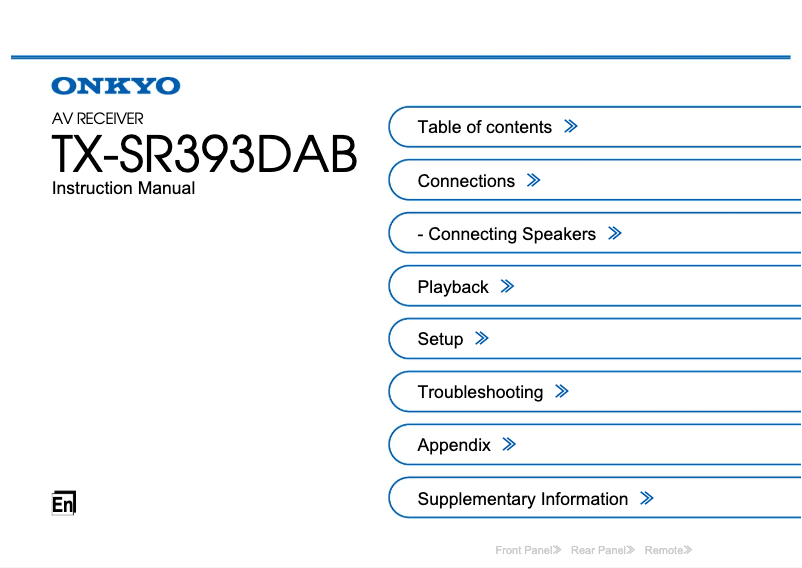Click the AV RECEIVER heading text
802x568 pixels.
click(97, 118)
